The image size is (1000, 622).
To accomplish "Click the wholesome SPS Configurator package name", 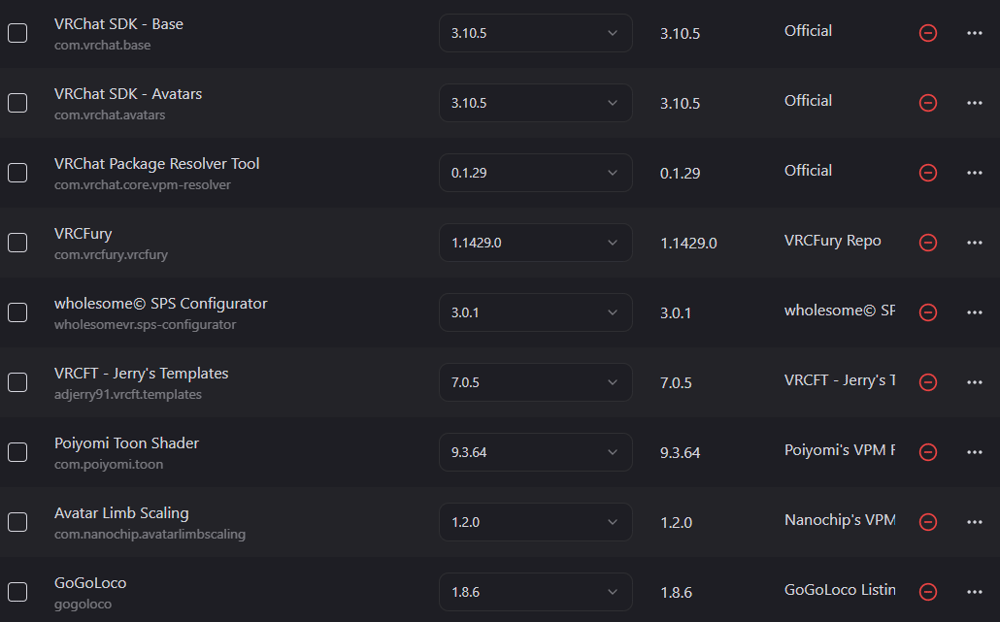I will tap(161, 304).
